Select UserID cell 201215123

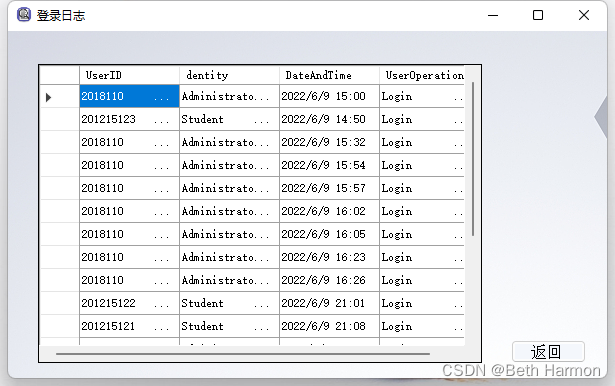129,119
